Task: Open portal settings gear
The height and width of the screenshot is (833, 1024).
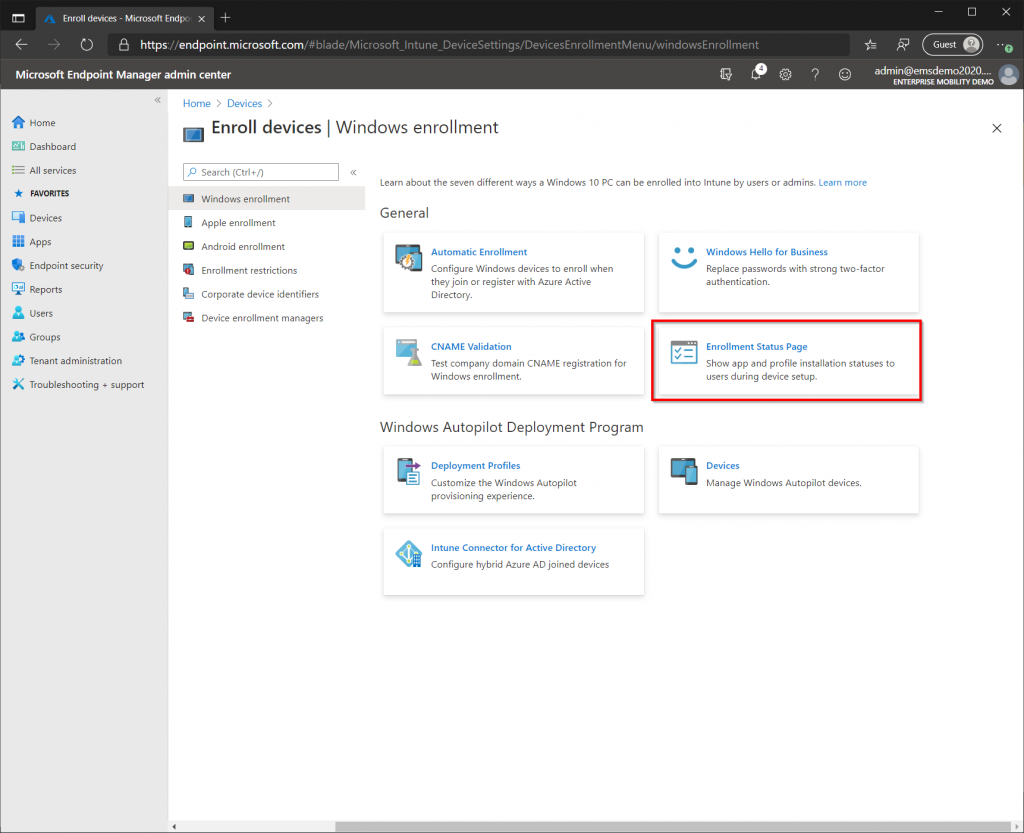Action: [785, 74]
